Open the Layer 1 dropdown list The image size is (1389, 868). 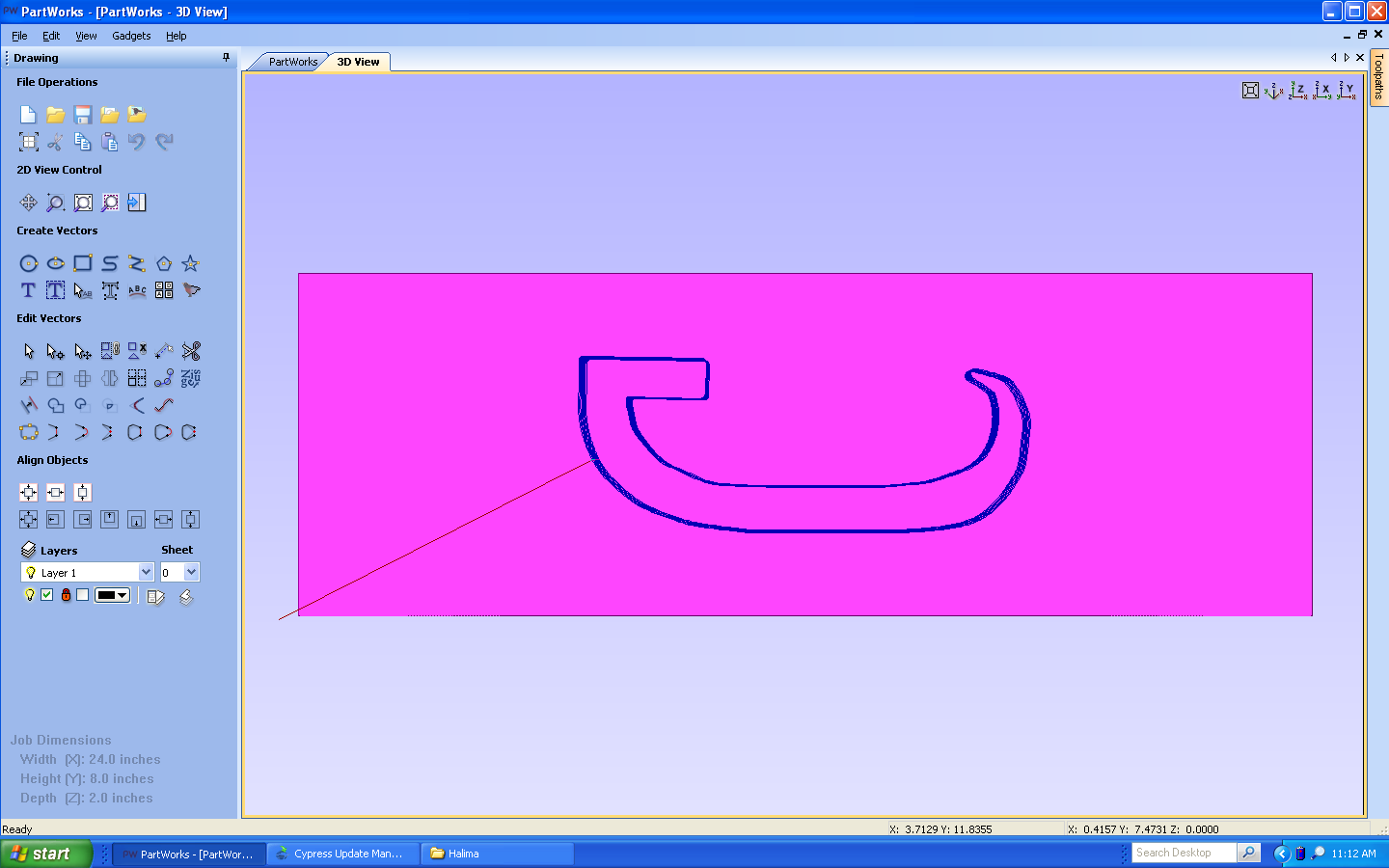click(146, 572)
